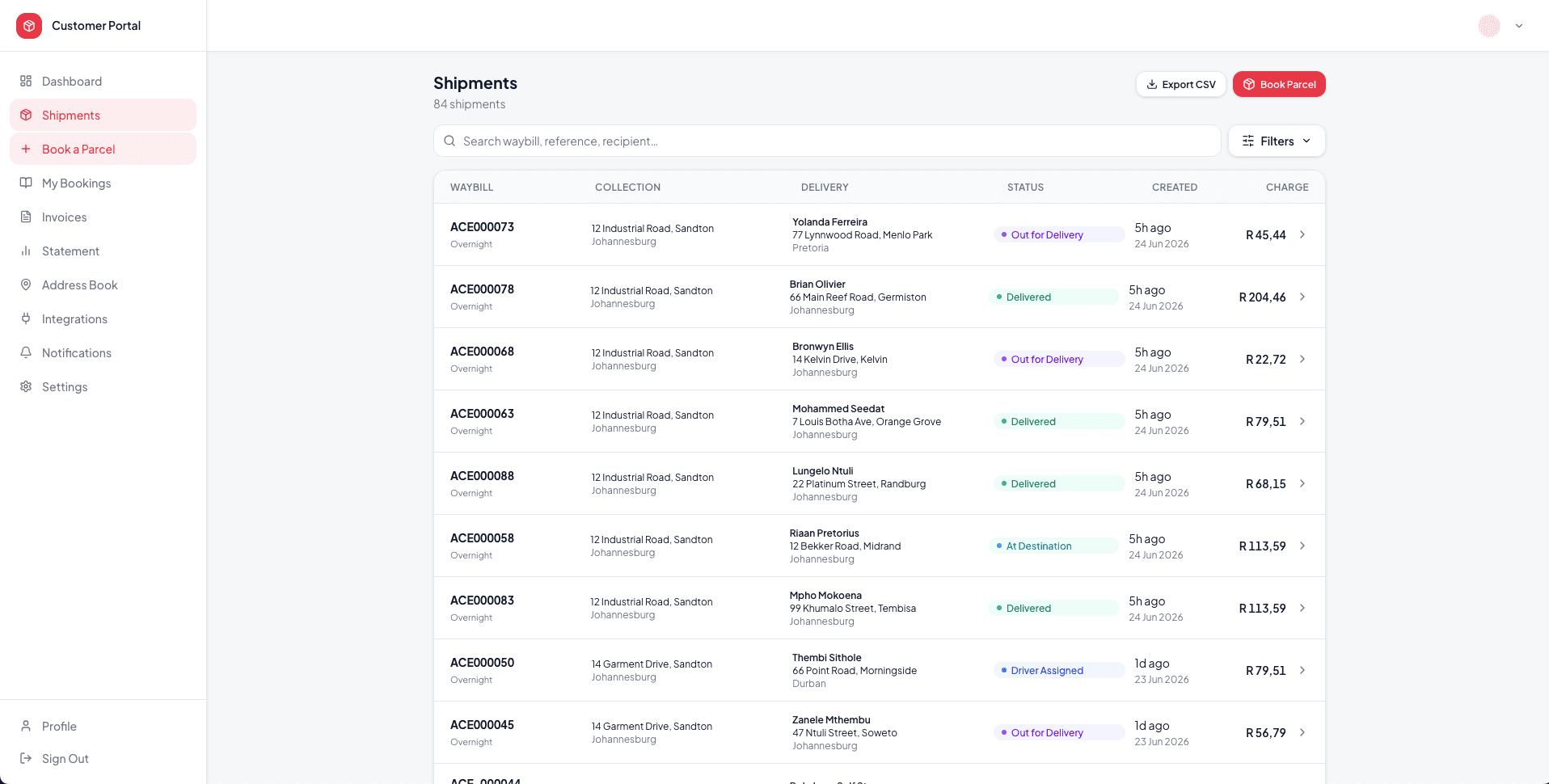The width and height of the screenshot is (1549, 784).
Task: Click waybill number ACE000078
Action: 482,289
